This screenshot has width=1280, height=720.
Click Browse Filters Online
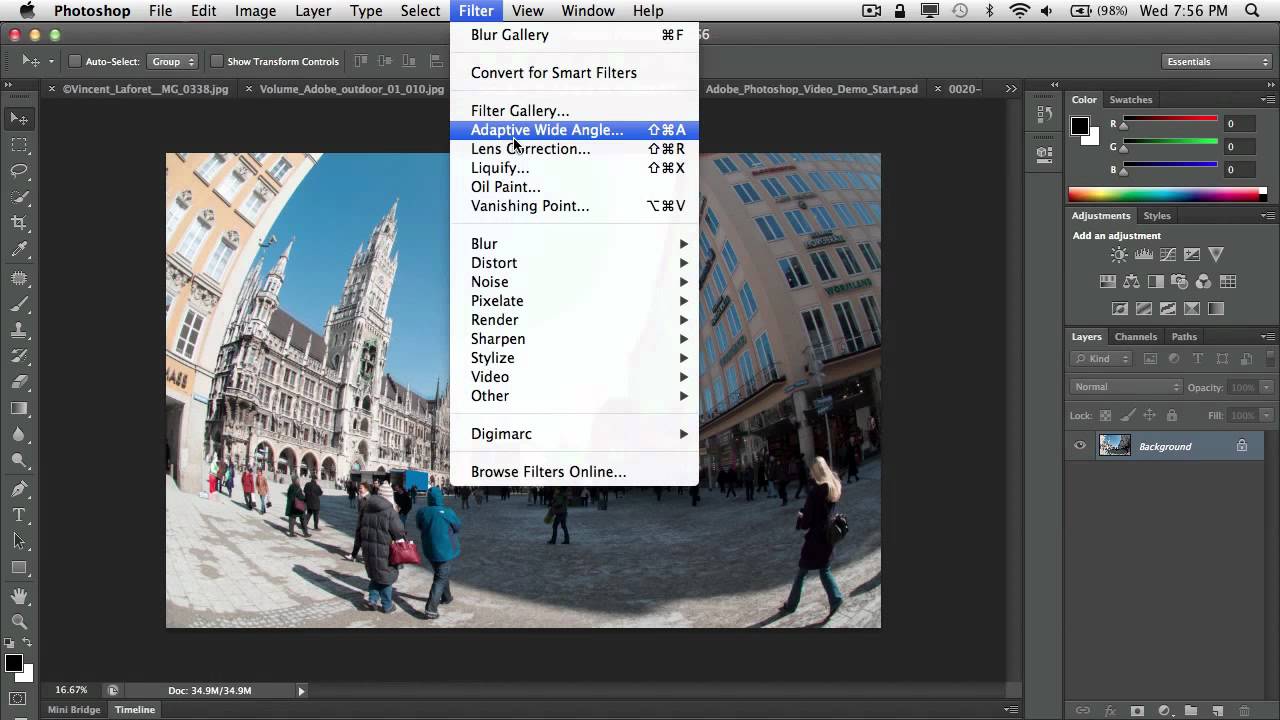point(548,471)
